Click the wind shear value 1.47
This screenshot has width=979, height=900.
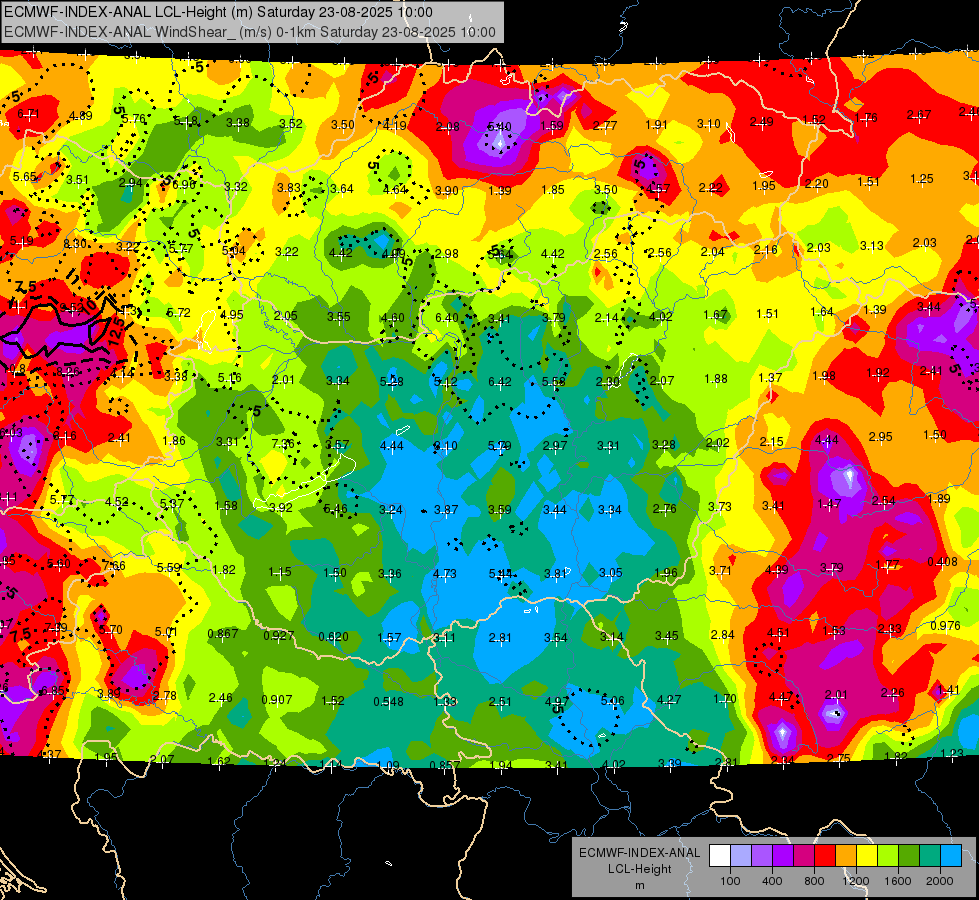(x=829, y=504)
